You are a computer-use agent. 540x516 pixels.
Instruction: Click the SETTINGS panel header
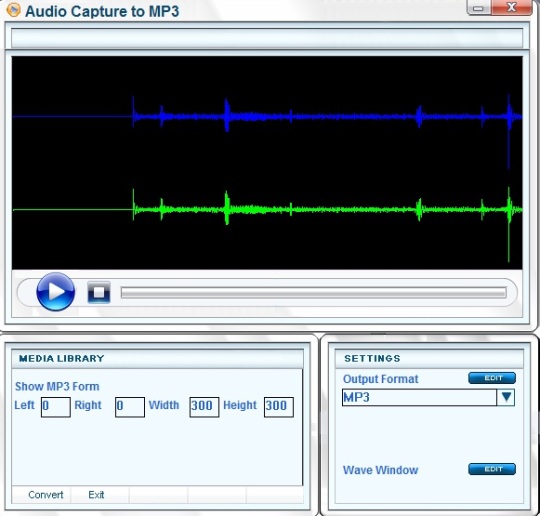pos(429,359)
